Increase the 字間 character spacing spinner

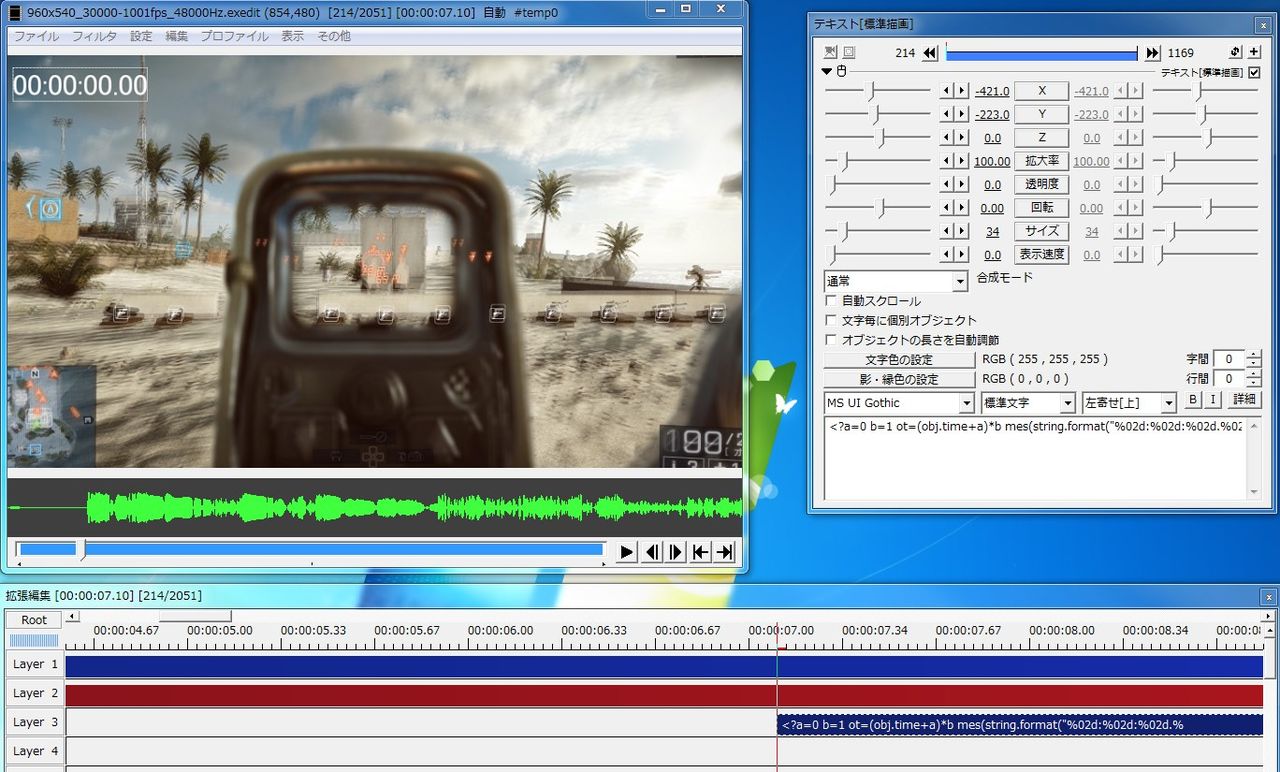(x=1254, y=354)
